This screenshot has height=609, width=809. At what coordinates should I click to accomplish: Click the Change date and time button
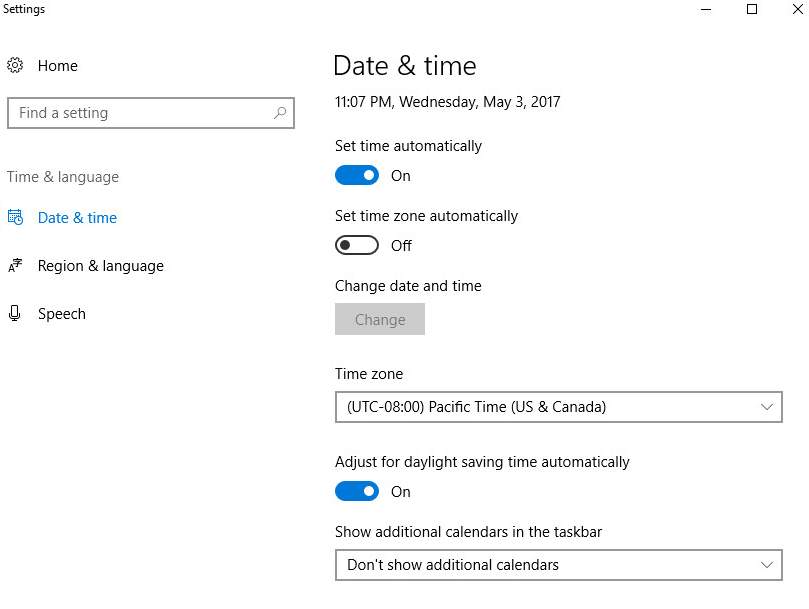(380, 319)
